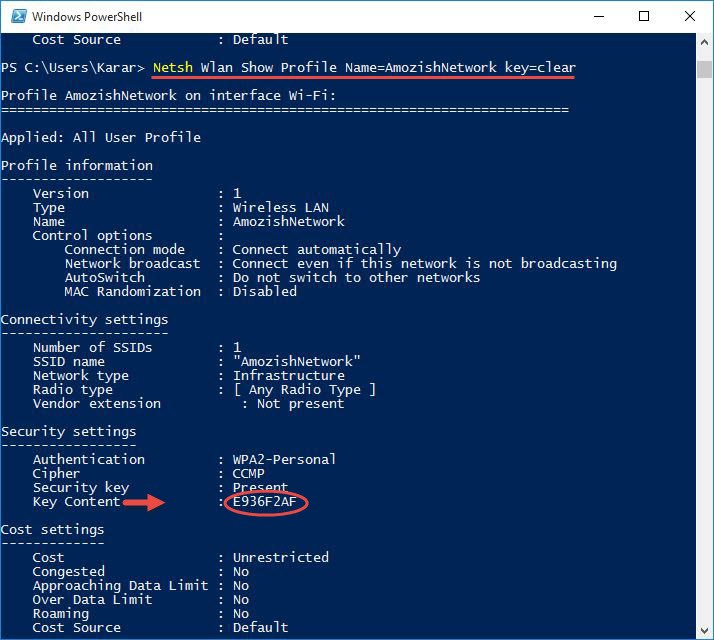The height and width of the screenshot is (640, 714).
Task: Click the scrollbar down arrow
Action: (x=704, y=630)
